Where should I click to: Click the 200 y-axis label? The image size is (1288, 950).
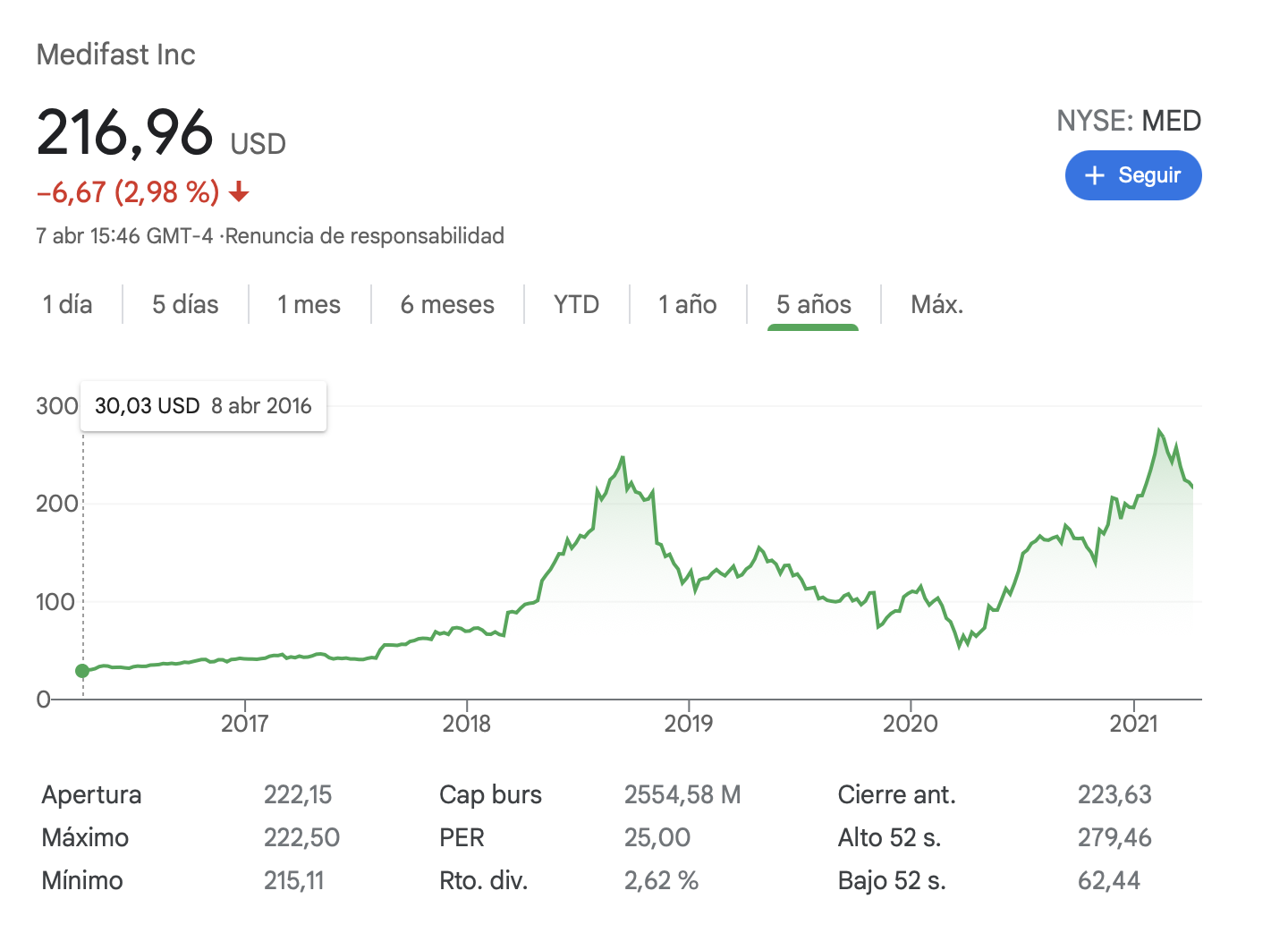click(x=55, y=504)
